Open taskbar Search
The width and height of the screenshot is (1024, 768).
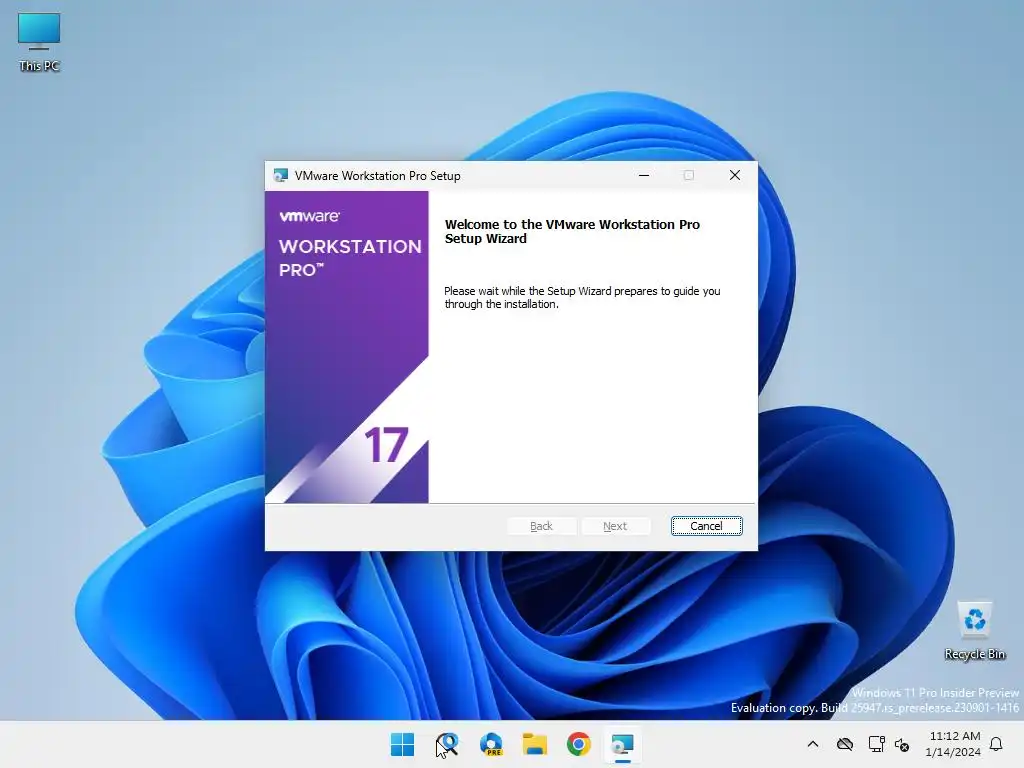[x=447, y=744]
